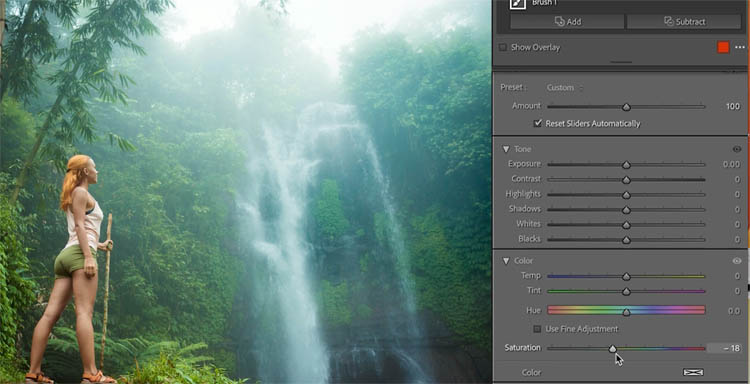
Task: Click the Hue rainbow slider
Action: click(x=626, y=310)
